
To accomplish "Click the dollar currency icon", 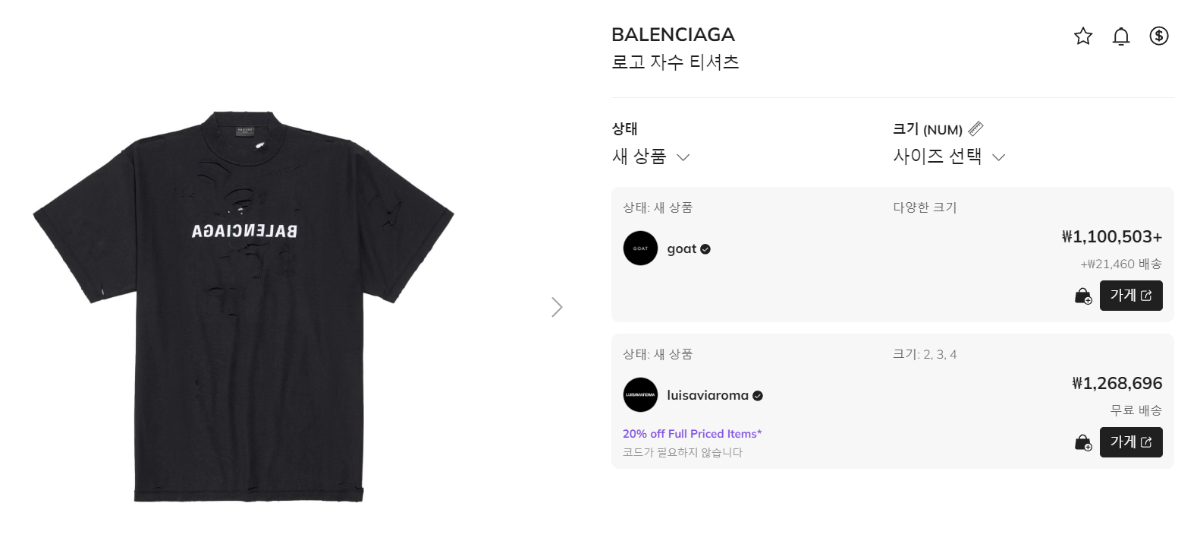I will (1159, 36).
